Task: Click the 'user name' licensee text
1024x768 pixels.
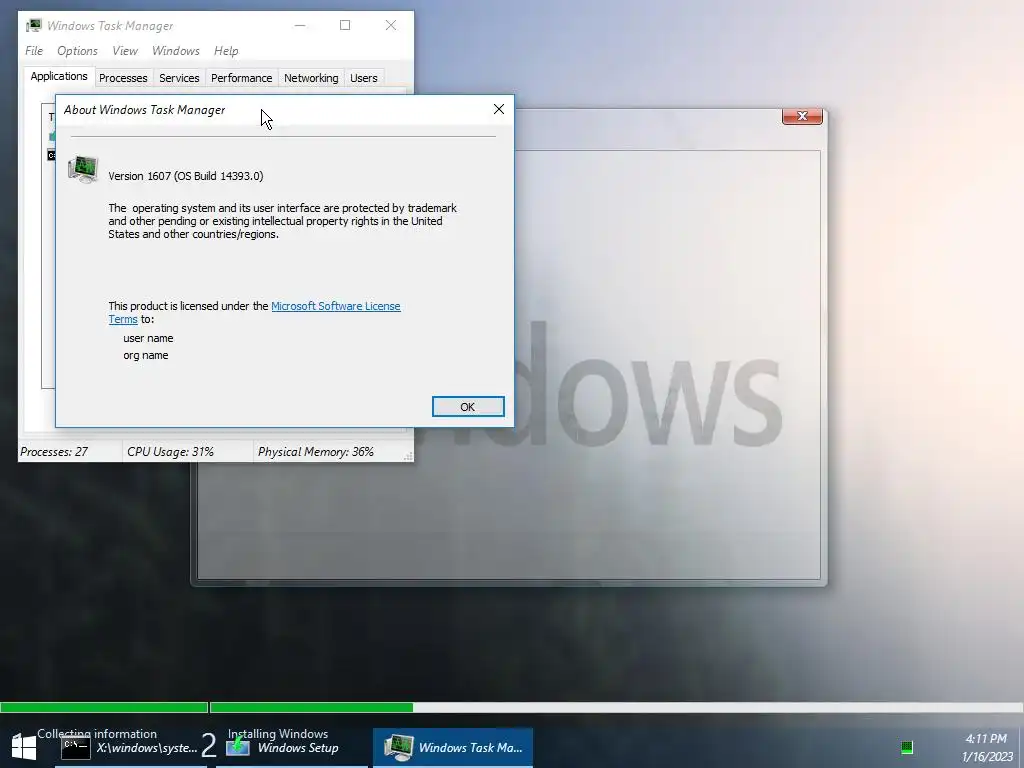Action: pyautogui.click(x=148, y=338)
